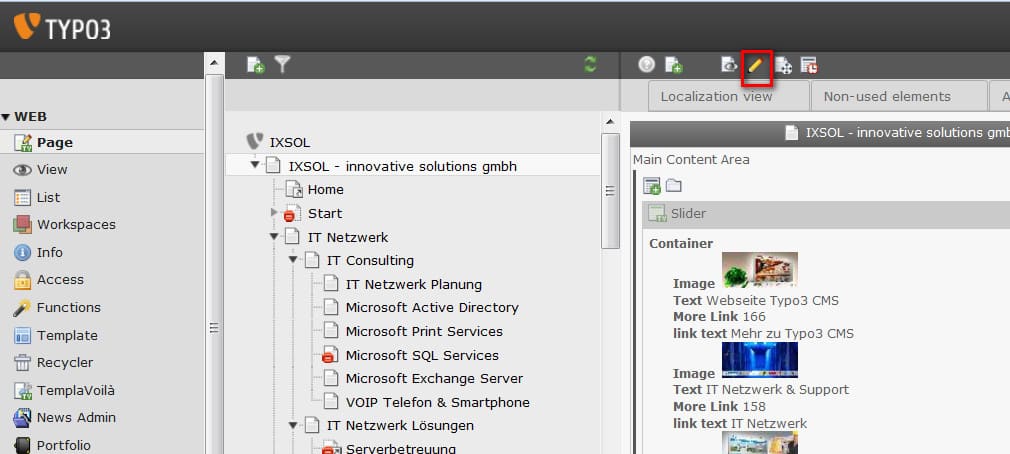
Task: Click the page tree scrollbar up arrow
Action: tap(609, 122)
